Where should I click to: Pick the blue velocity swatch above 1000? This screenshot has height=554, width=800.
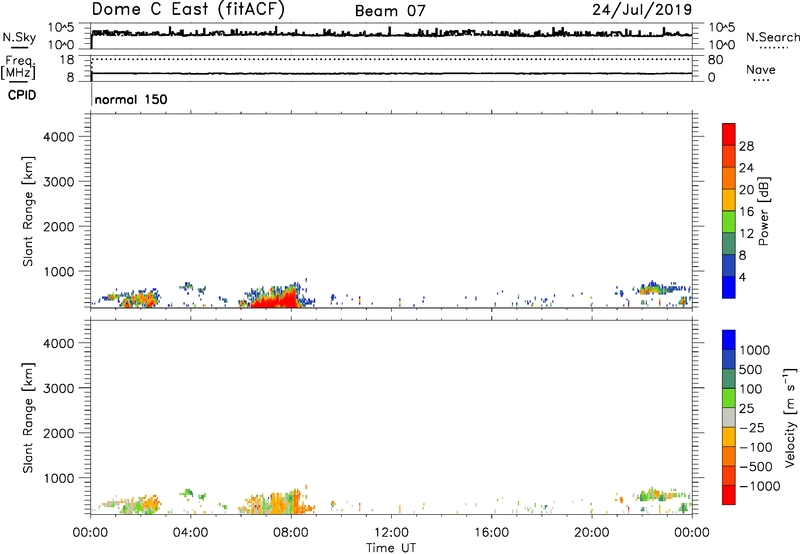click(x=729, y=340)
